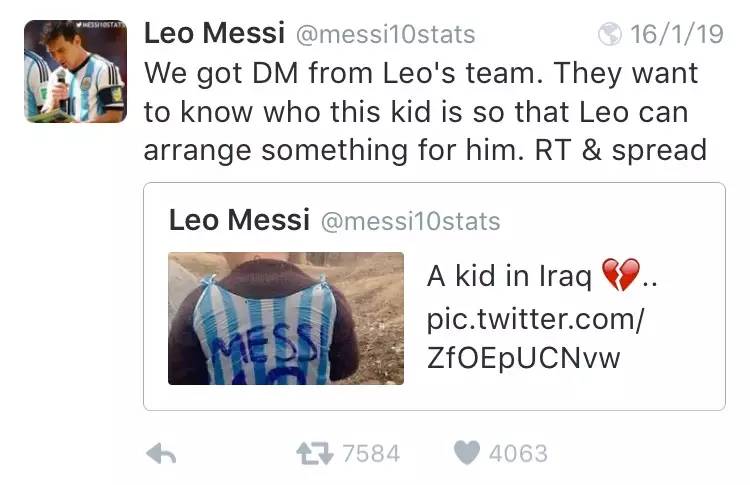Open the 16/1/19 date timestamp
Viewport: 750px width, 485px height.
coord(676,35)
